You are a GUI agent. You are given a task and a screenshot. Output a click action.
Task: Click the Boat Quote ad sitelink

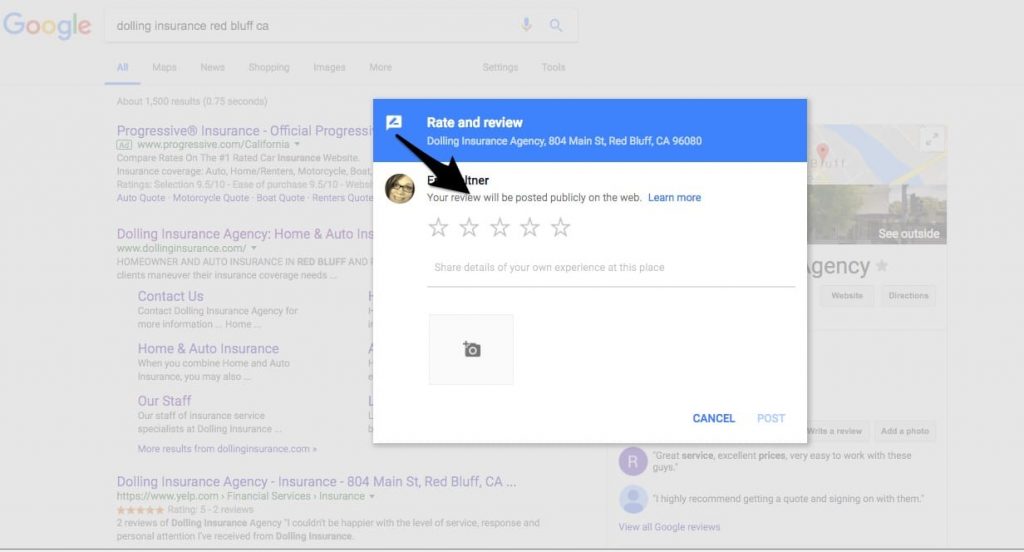(281, 198)
